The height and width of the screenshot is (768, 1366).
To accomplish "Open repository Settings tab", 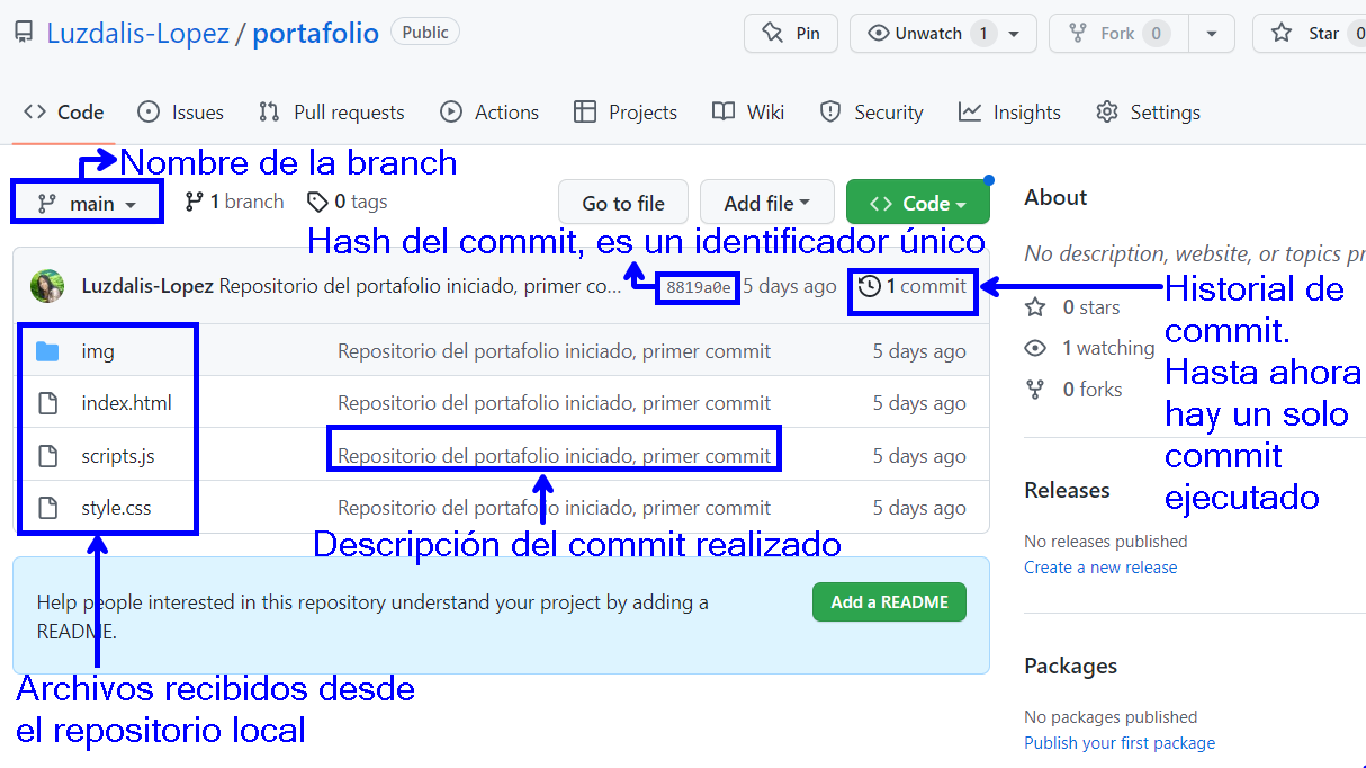I will coord(1148,112).
